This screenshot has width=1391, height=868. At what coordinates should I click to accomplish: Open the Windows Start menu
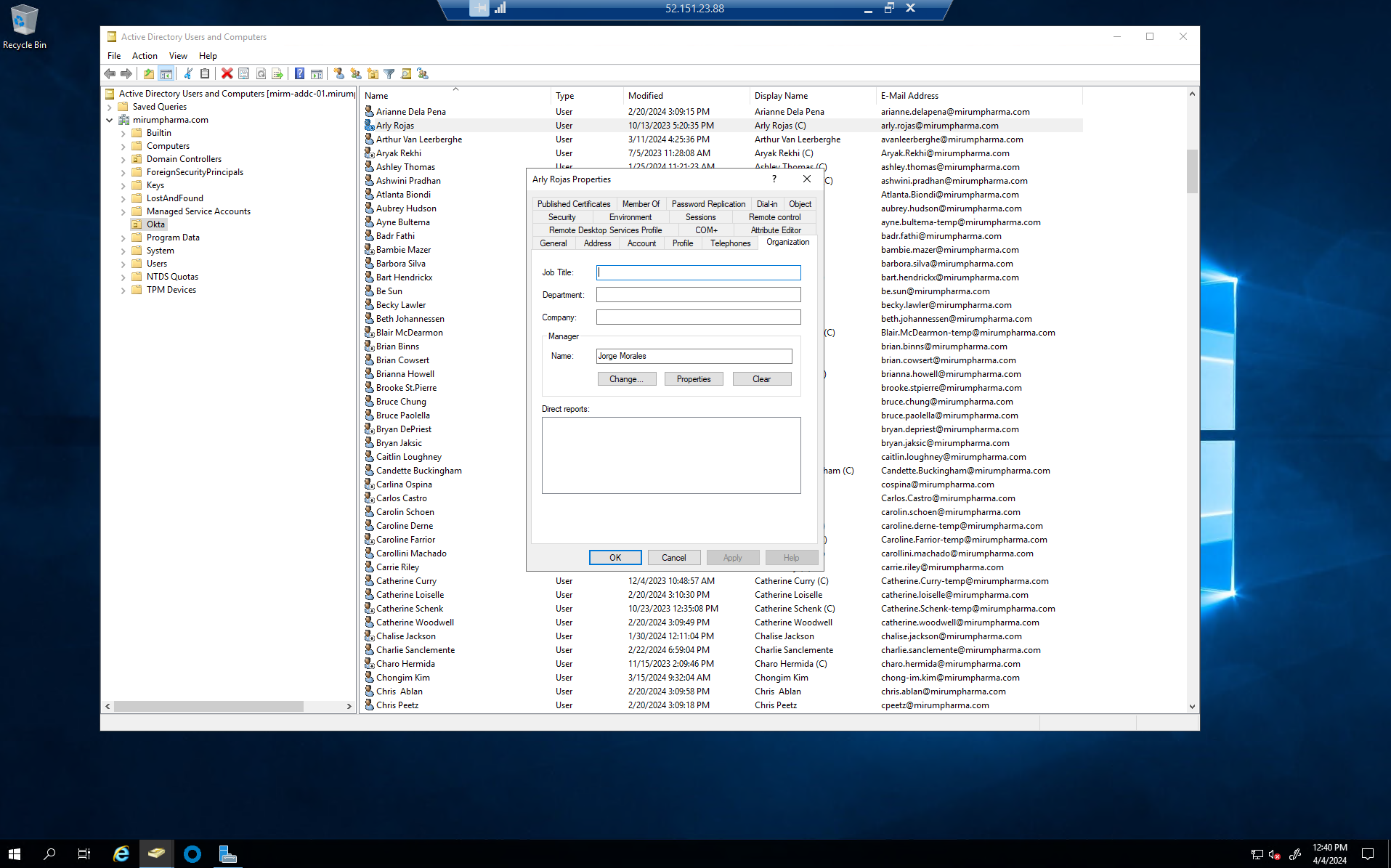pyautogui.click(x=15, y=854)
